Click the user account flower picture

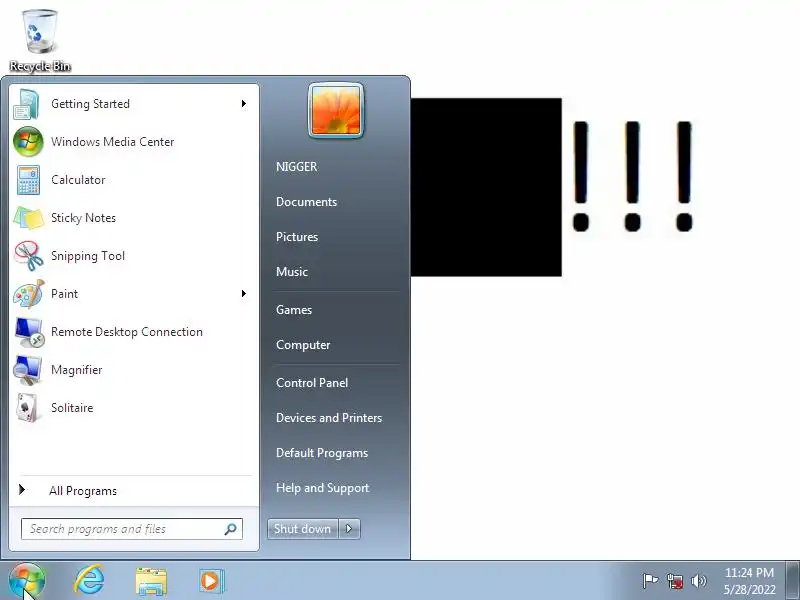(336, 111)
